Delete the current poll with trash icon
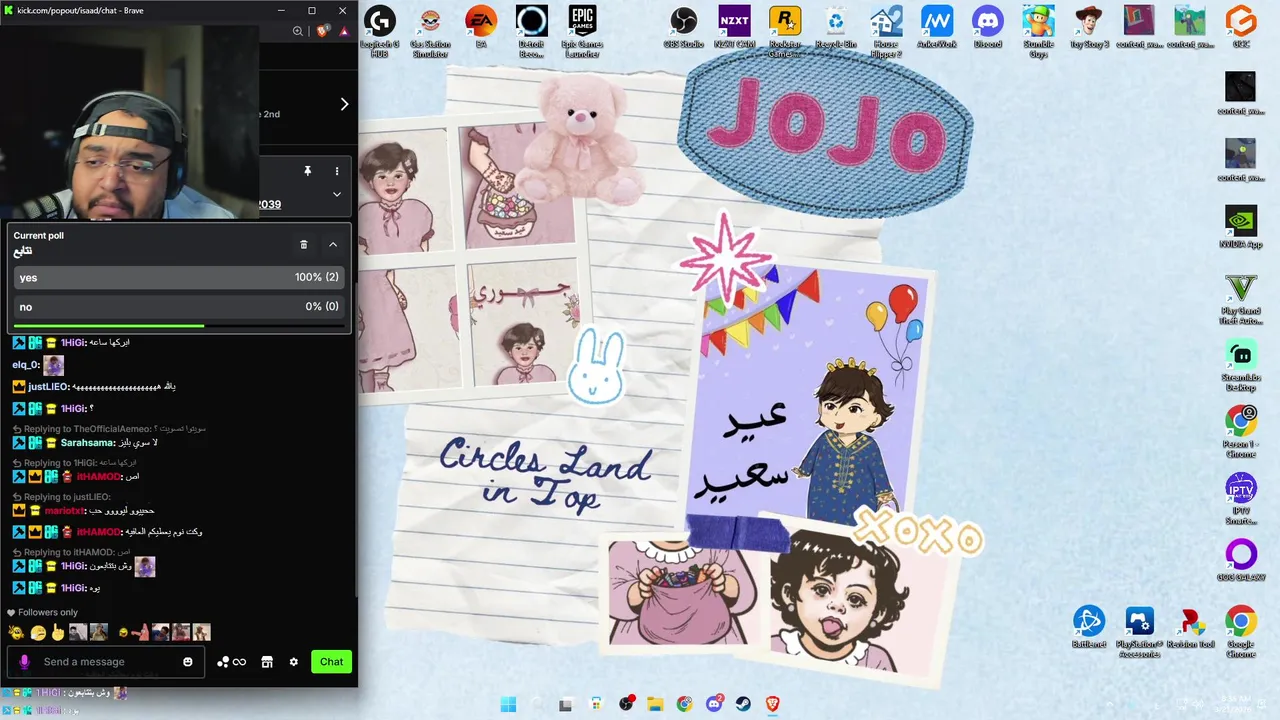The height and width of the screenshot is (720, 1280). coord(304,244)
